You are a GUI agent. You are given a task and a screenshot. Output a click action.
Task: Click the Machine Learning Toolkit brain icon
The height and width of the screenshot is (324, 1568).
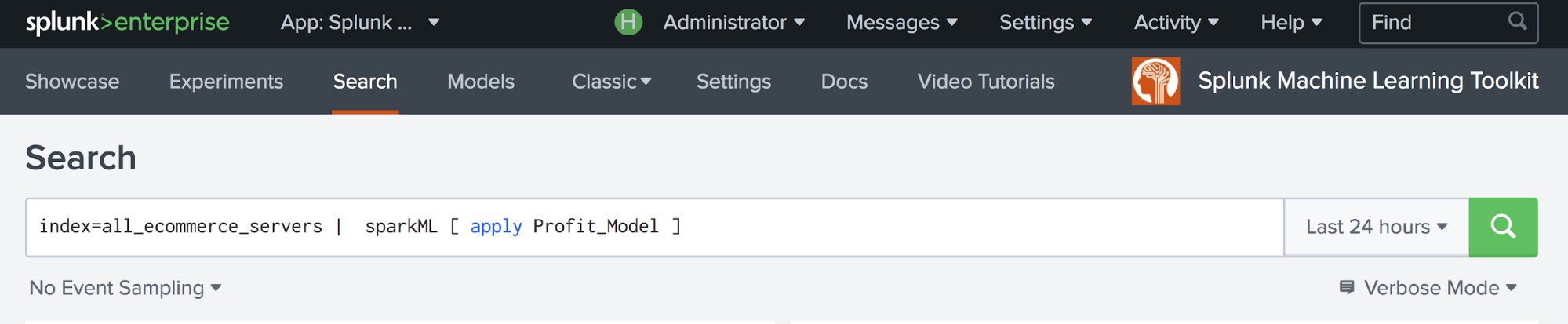1155,81
